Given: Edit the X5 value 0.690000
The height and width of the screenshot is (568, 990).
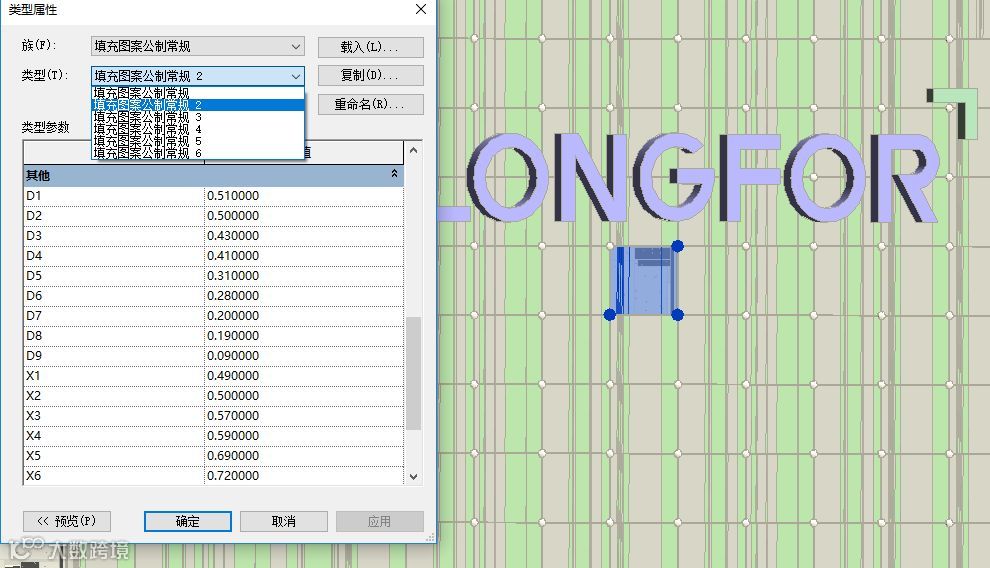Looking at the screenshot, I should coord(304,456).
